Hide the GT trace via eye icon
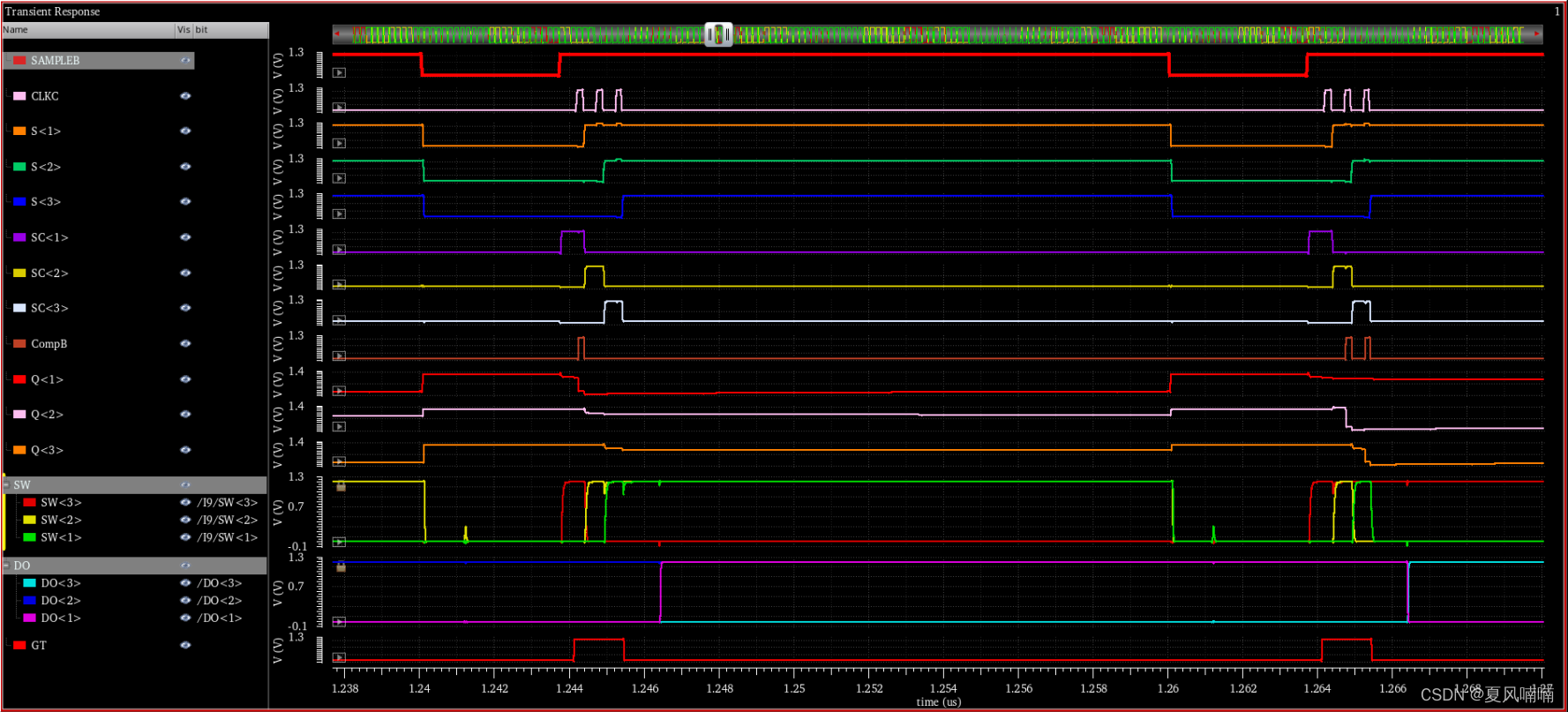The image size is (1568, 712). pos(185,645)
